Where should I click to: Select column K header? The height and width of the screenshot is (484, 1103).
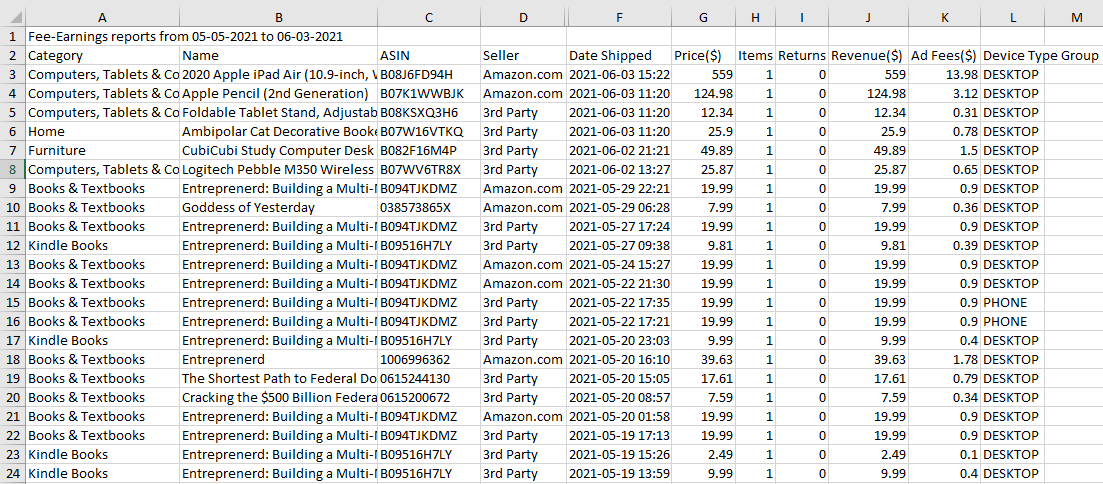[x=944, y=18]
